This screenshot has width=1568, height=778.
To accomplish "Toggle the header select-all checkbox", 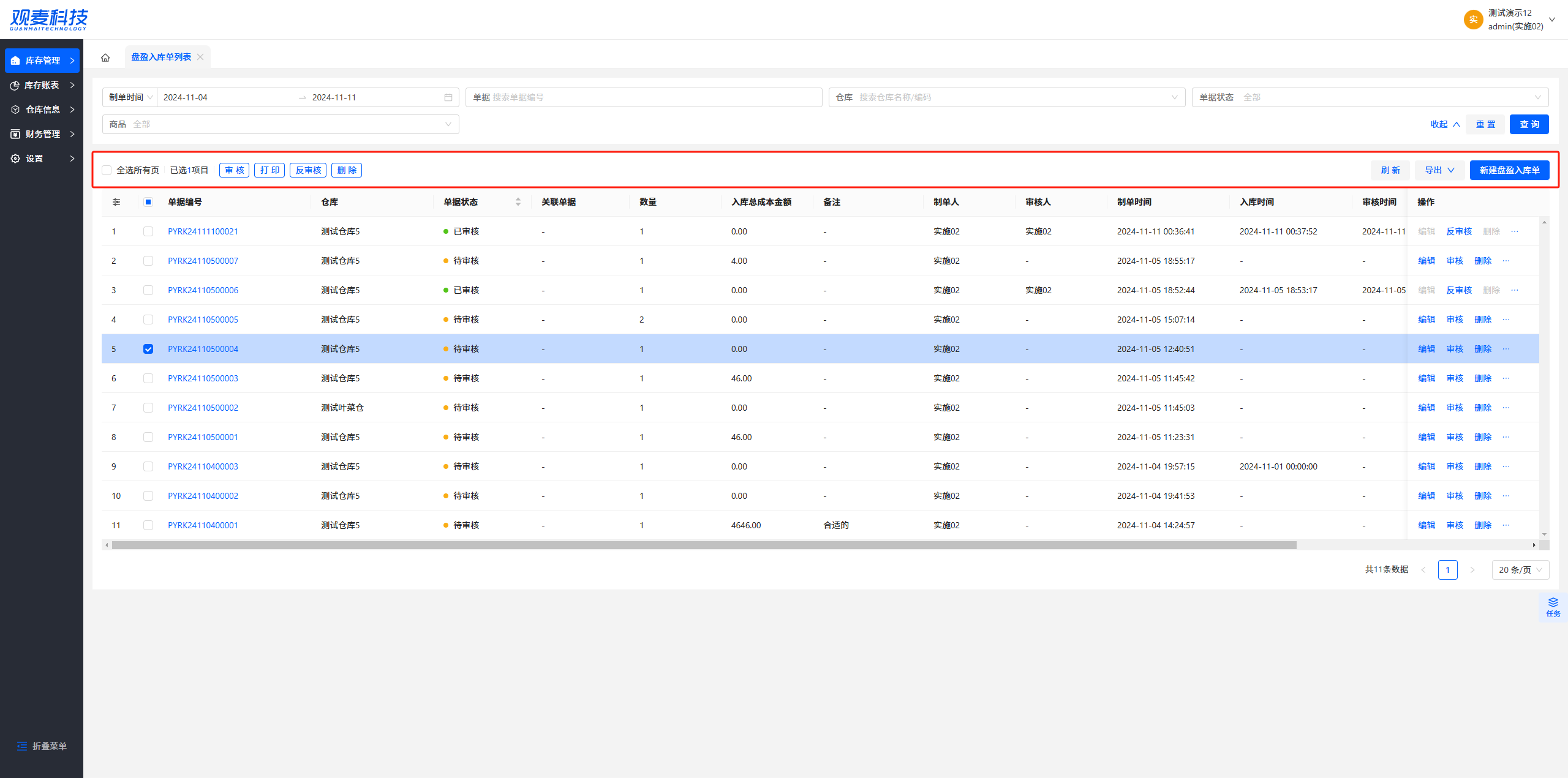I will (148, 202).
